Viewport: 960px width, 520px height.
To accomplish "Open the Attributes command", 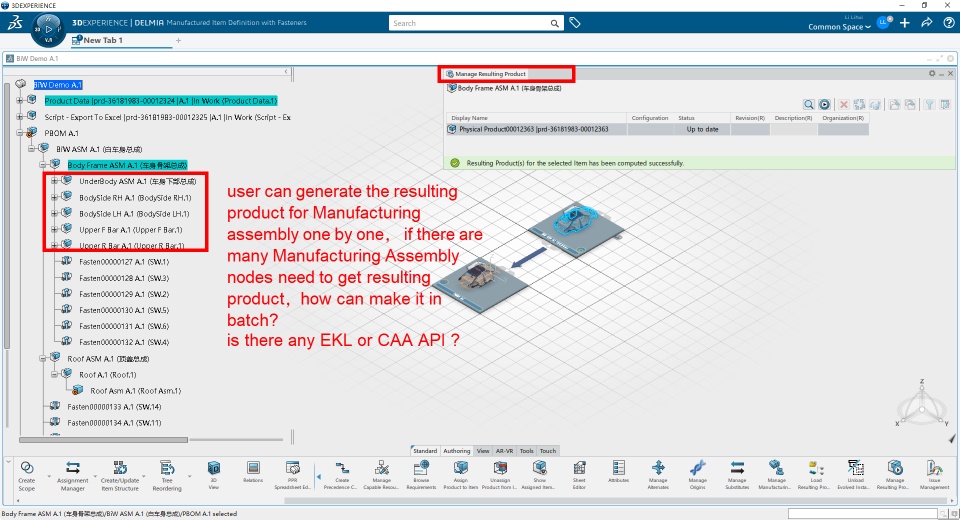I will [x=618, y=472].
